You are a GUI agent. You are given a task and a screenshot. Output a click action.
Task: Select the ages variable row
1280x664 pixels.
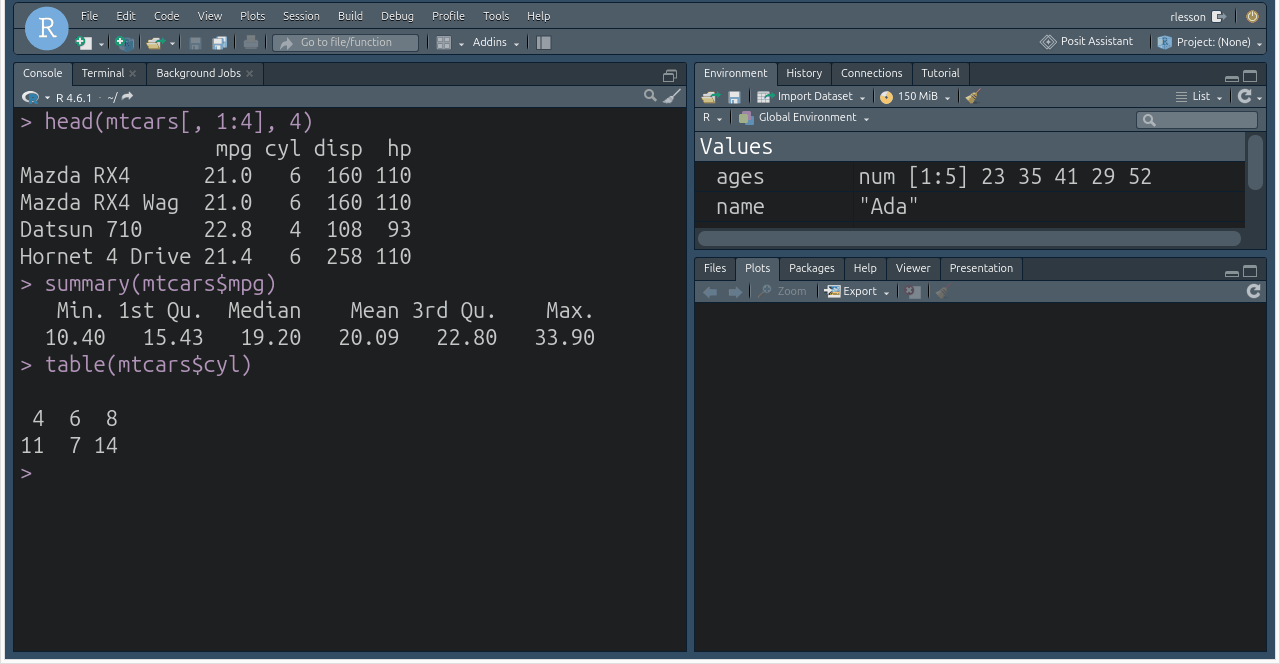coord(970,177)
